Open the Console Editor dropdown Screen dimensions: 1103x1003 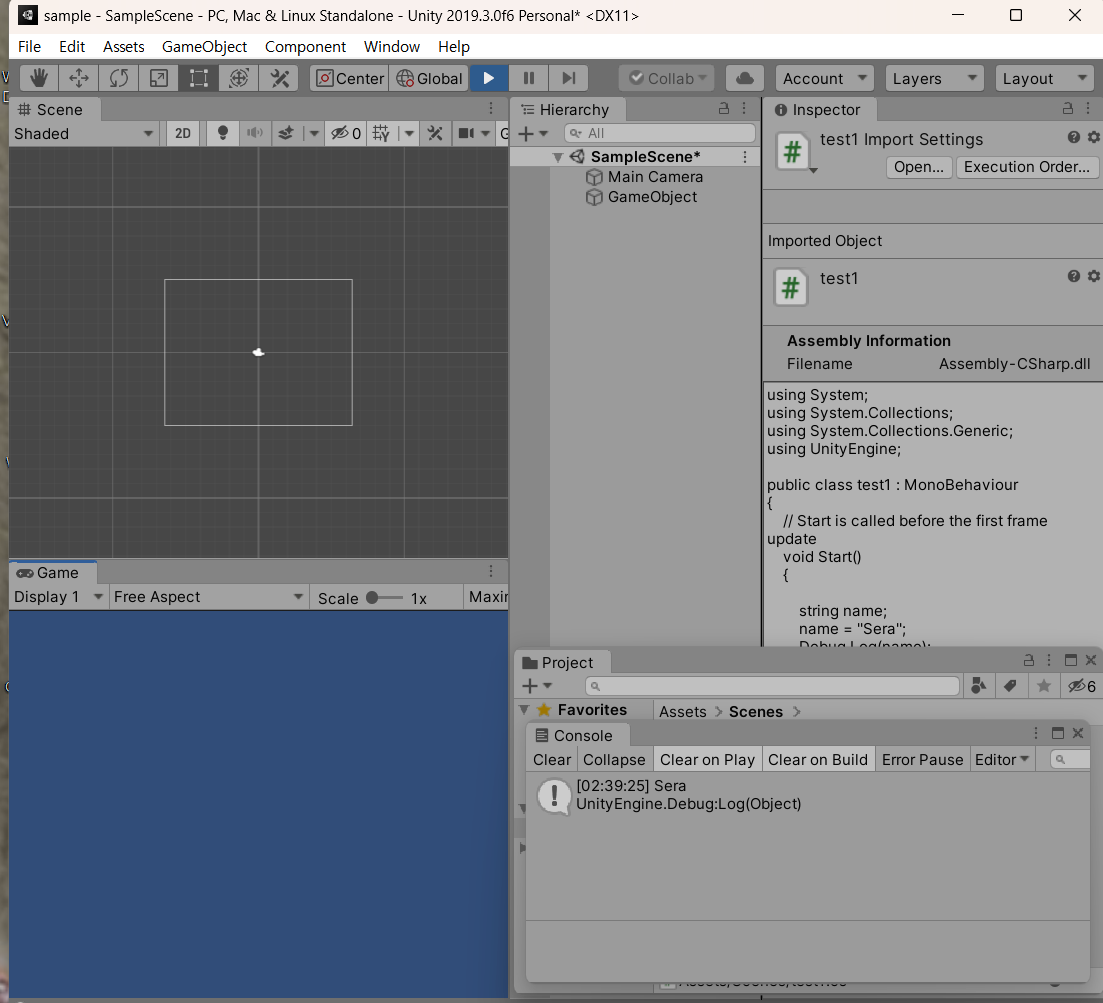point(1002,760)
